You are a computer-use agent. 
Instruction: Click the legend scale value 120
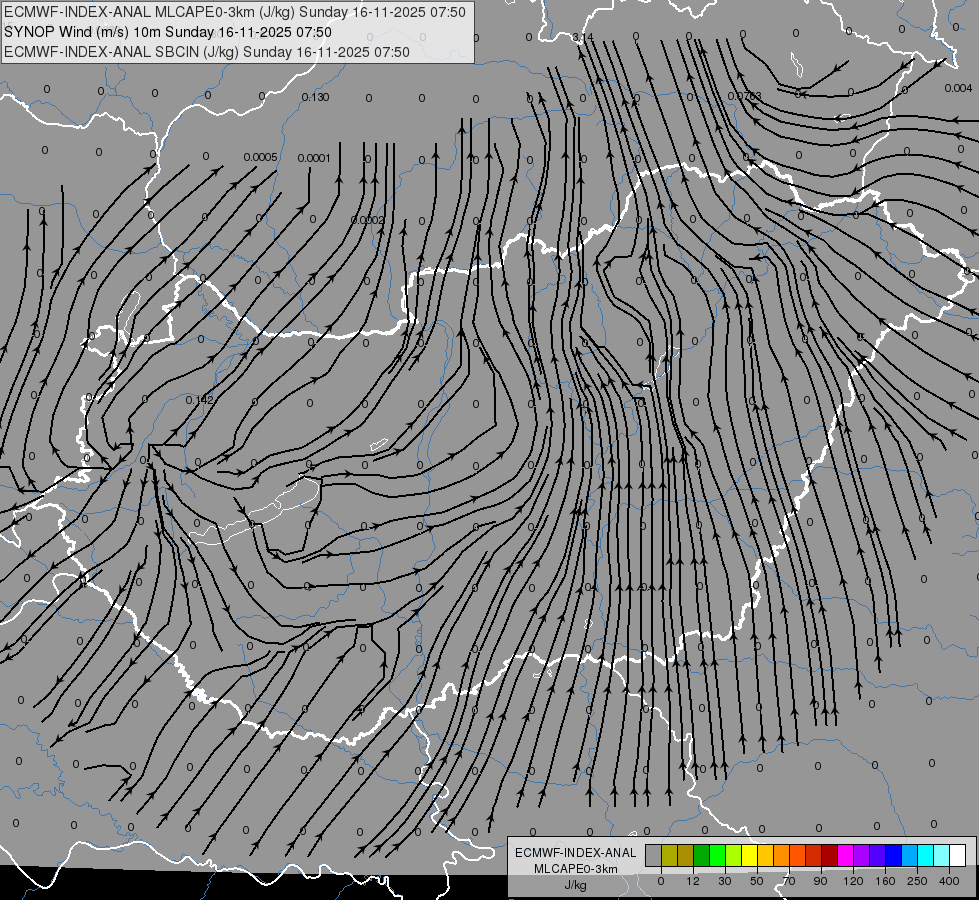point(853,881)
